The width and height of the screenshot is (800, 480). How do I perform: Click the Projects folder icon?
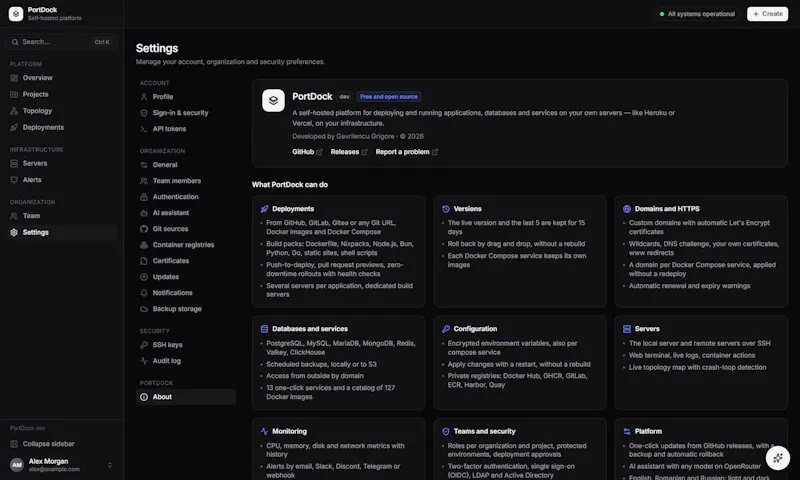coord(14,94)
